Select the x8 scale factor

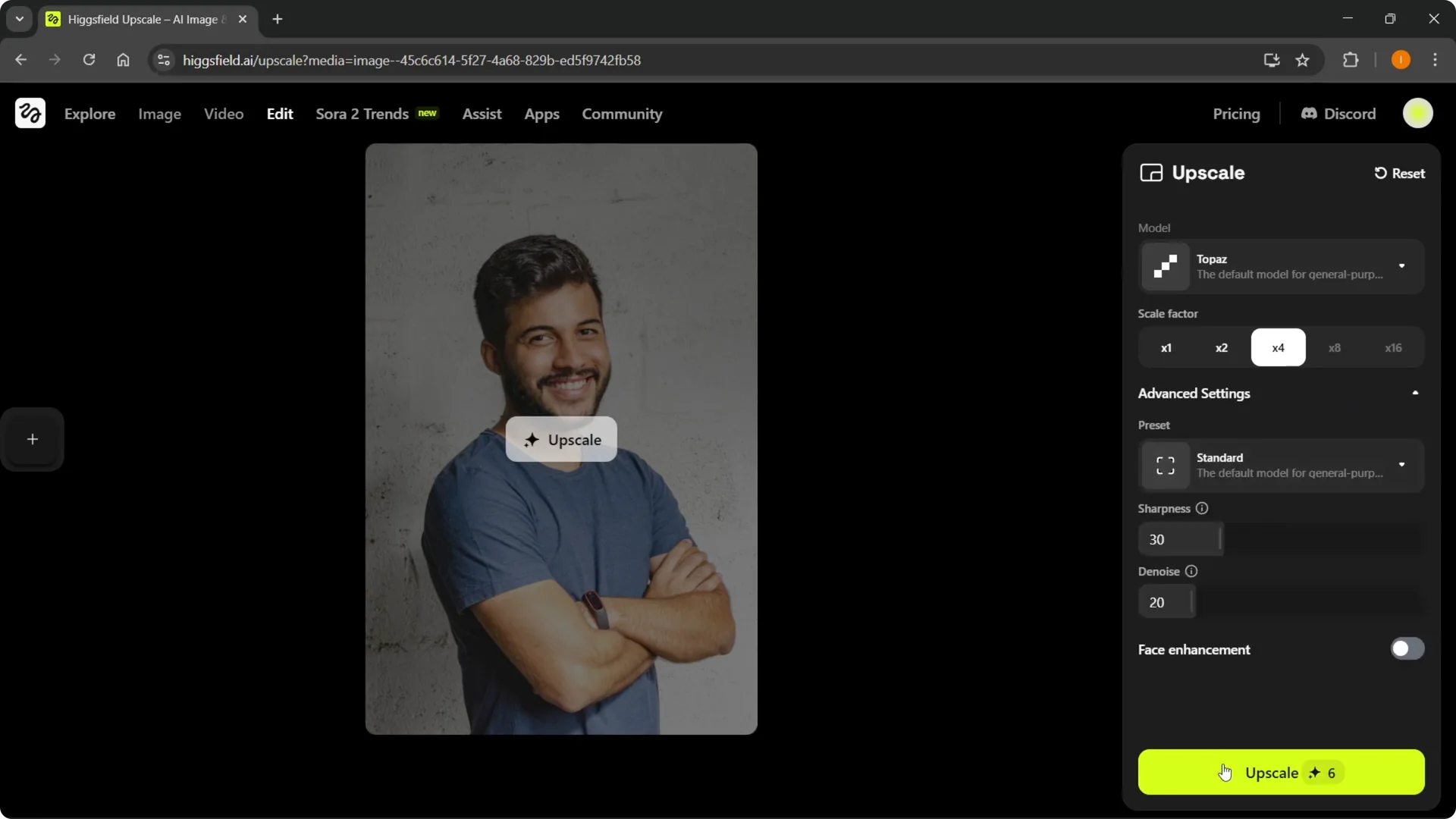[x=1335, y=347]
